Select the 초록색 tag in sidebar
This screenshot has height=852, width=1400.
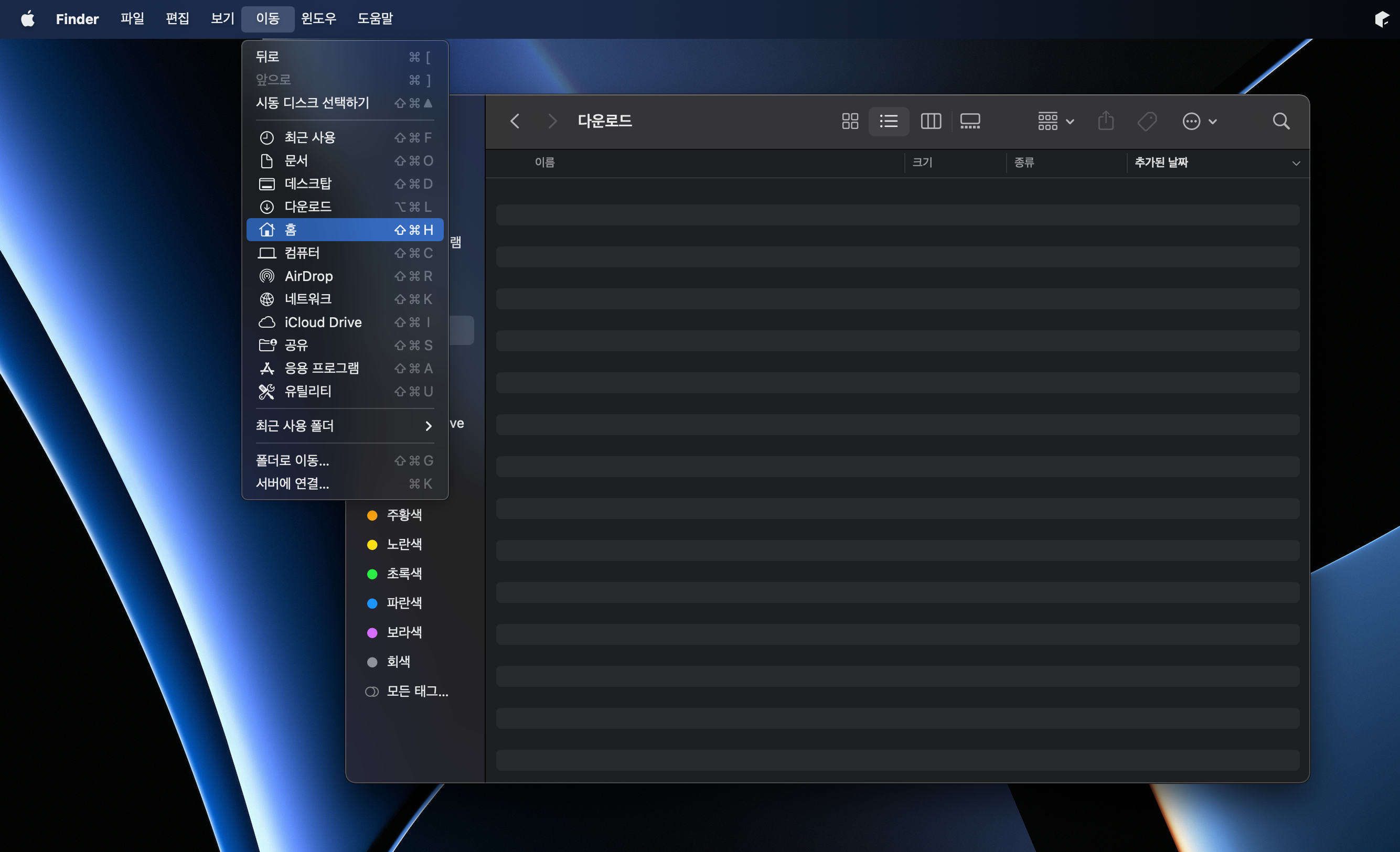(404, 574)
